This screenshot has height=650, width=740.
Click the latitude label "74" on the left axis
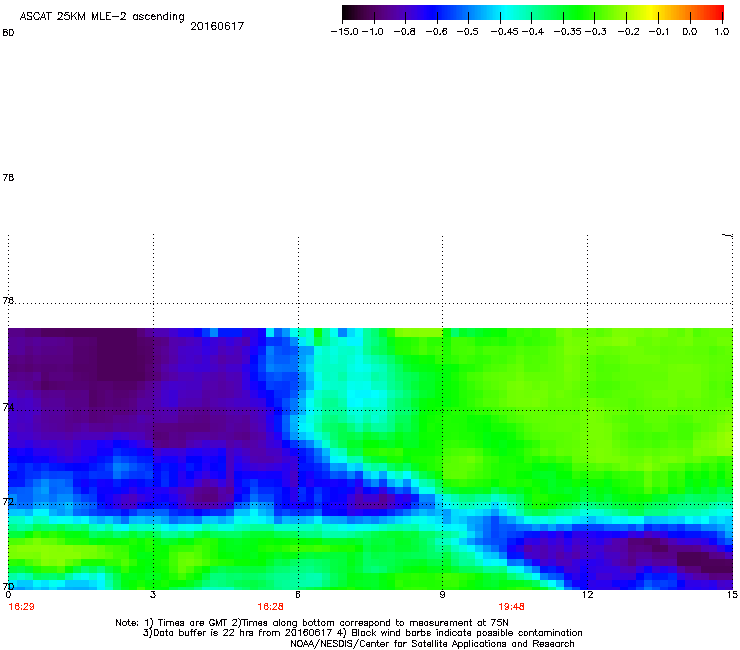click(x=8, y=407)
